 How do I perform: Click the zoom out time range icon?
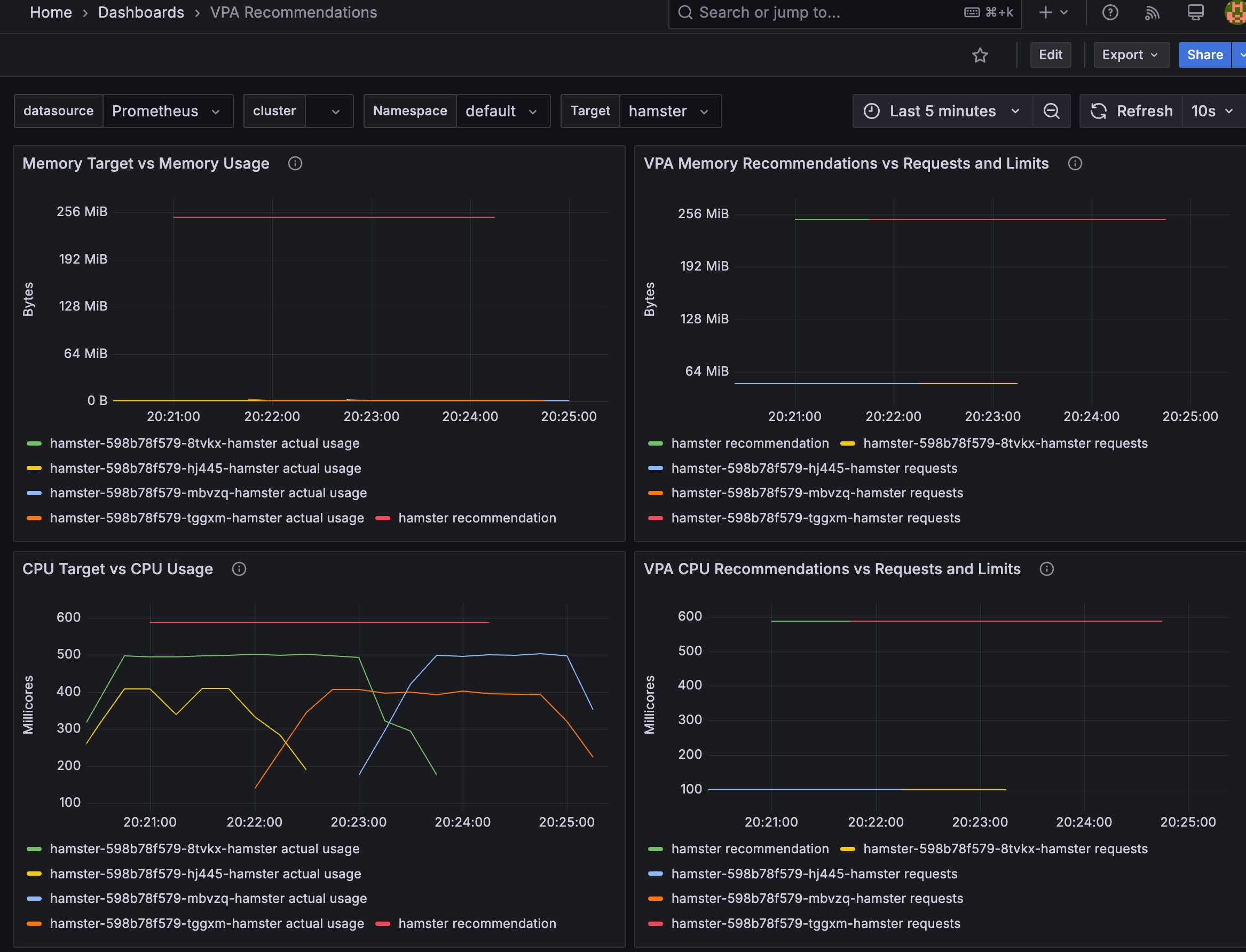(x=1051, y=111)
